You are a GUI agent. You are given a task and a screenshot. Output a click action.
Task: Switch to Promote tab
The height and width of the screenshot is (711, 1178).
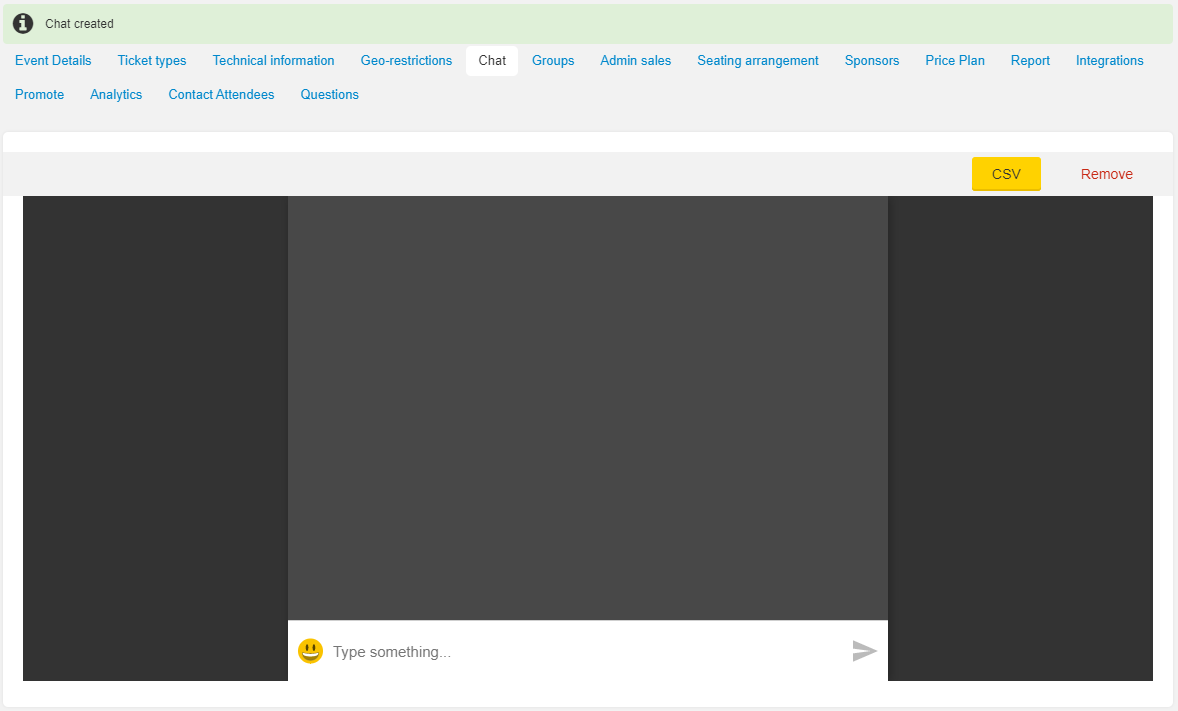40,95
